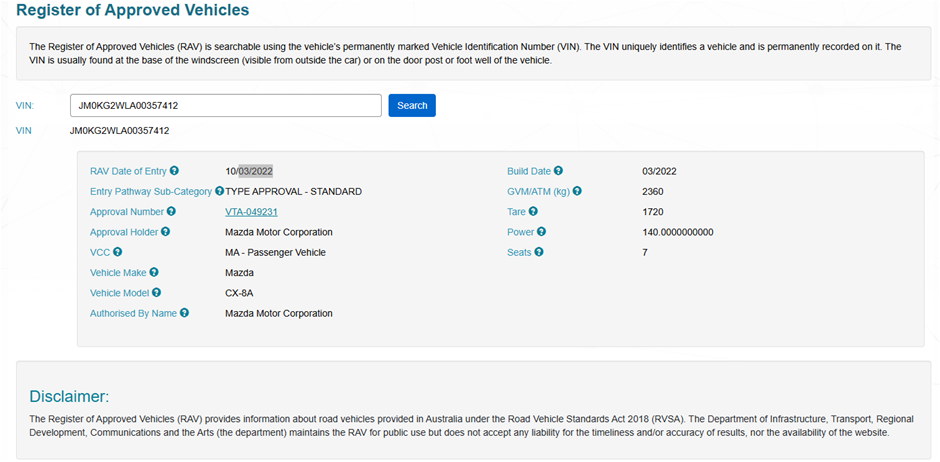Click the VIN result value below the search box
This screenshot has width=940, height=462.
point(119,131)
